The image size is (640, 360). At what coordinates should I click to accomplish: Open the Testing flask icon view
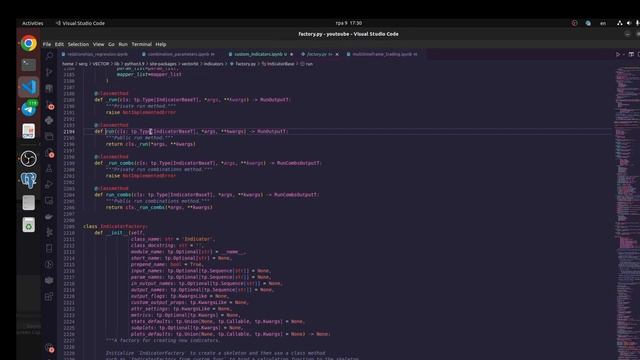pos(49,168)
